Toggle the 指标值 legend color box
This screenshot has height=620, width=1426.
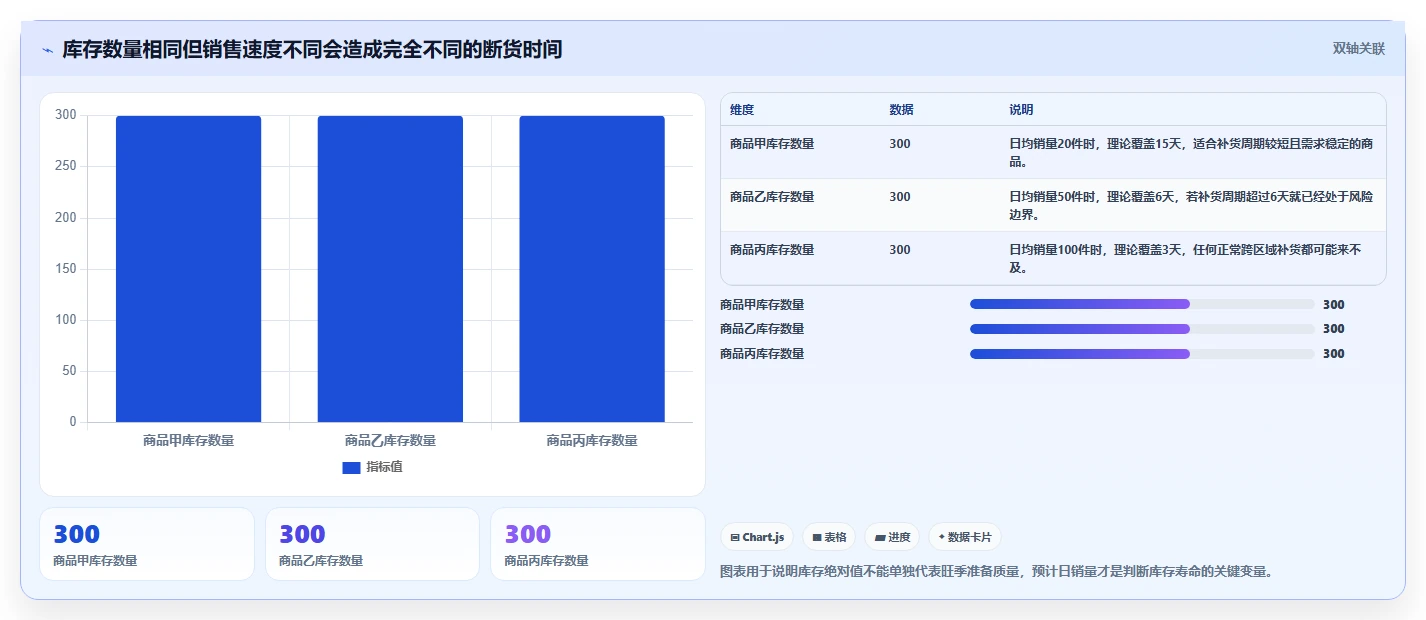pos(351,467)
